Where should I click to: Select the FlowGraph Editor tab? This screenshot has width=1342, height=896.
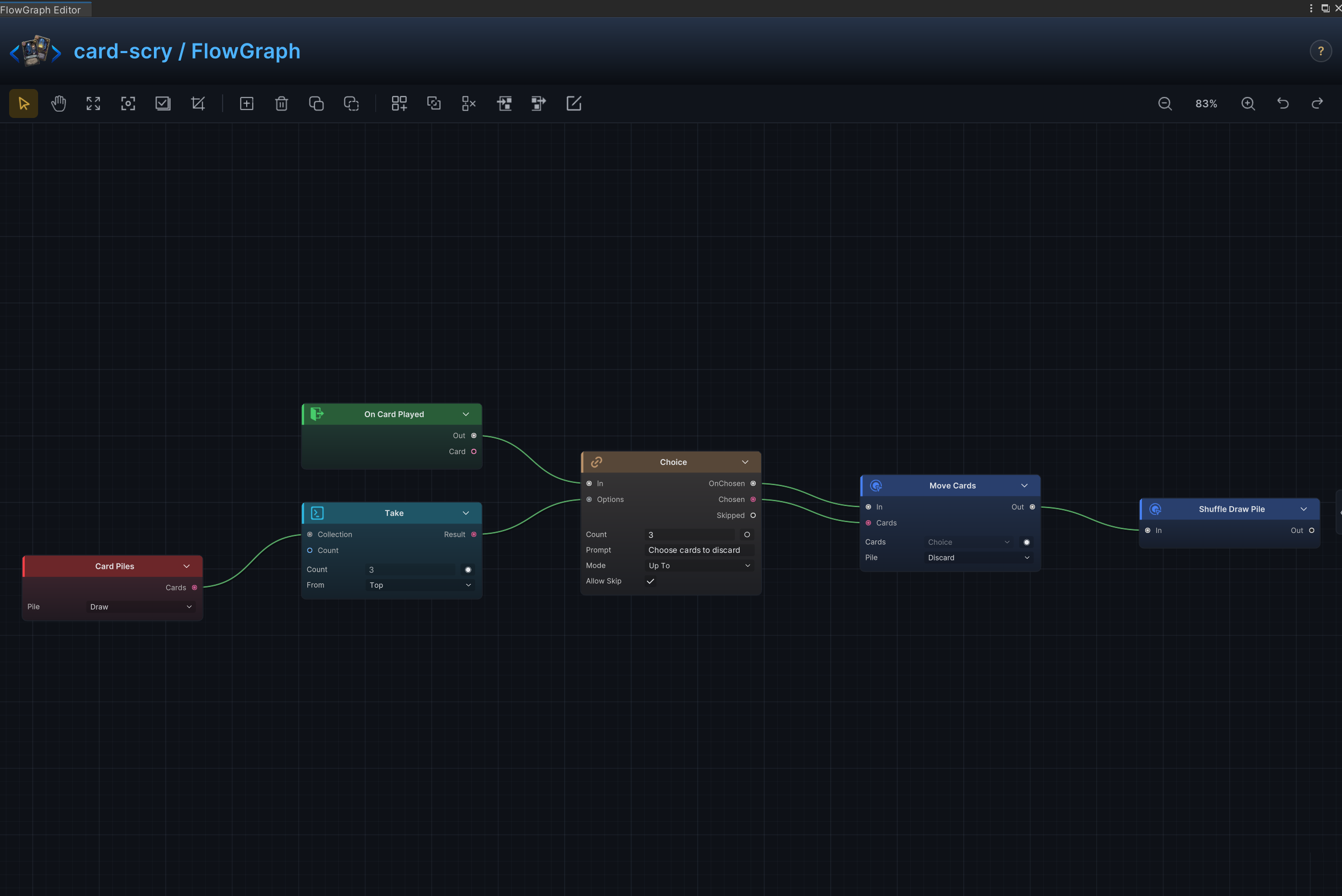coord(45,9)
